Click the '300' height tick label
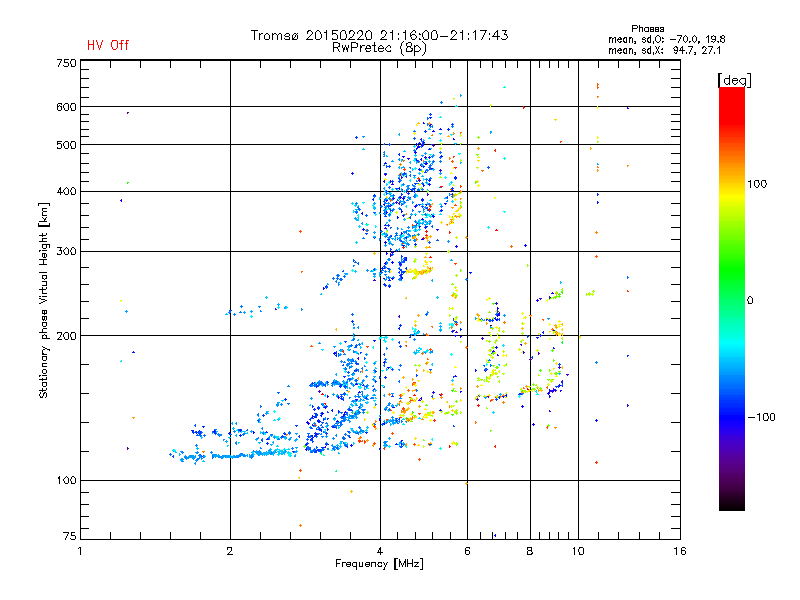Viewport: 800px width, 600px height. click(x=66, y=251)
